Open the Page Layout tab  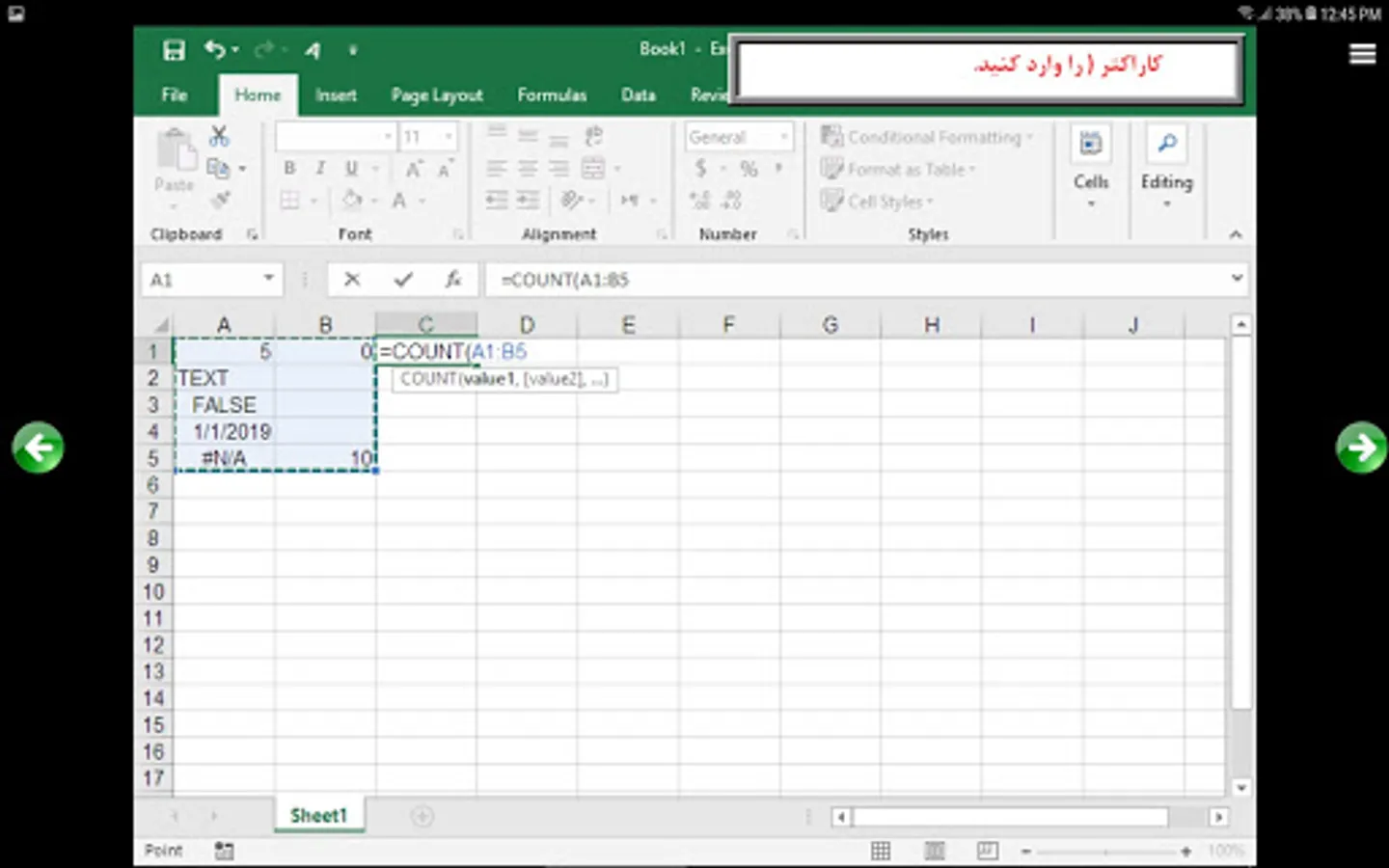coord(437,95)
